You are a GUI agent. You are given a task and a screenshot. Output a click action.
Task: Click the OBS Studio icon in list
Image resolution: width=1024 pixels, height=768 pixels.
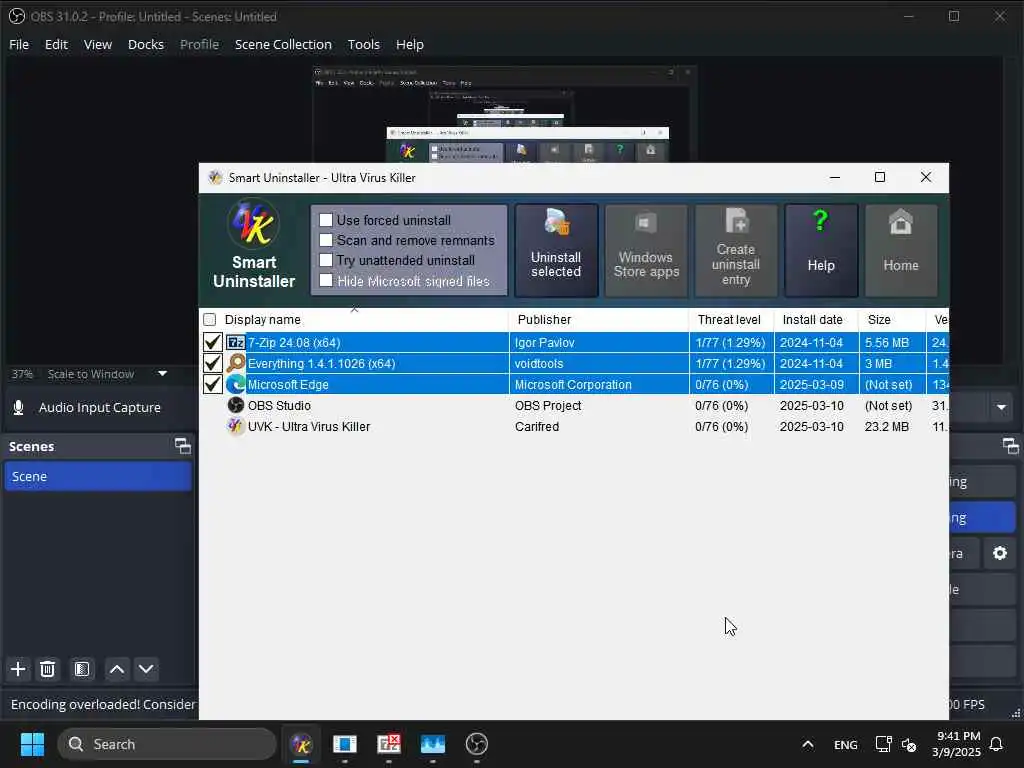(236, 405)
